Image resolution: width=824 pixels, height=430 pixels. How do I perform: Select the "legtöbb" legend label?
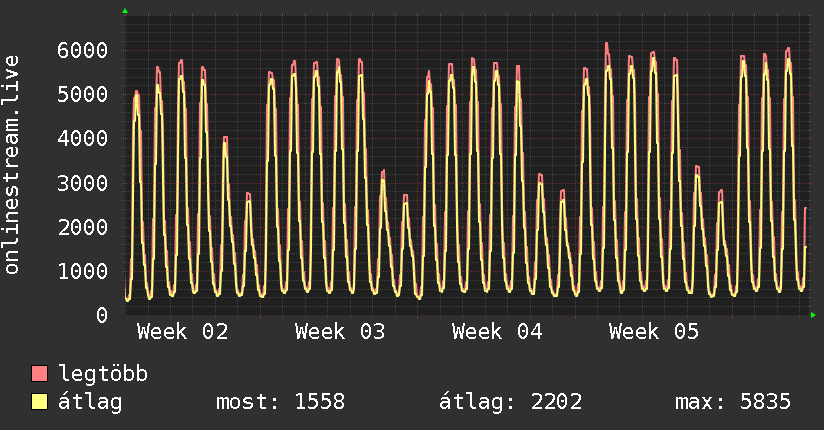103,375
